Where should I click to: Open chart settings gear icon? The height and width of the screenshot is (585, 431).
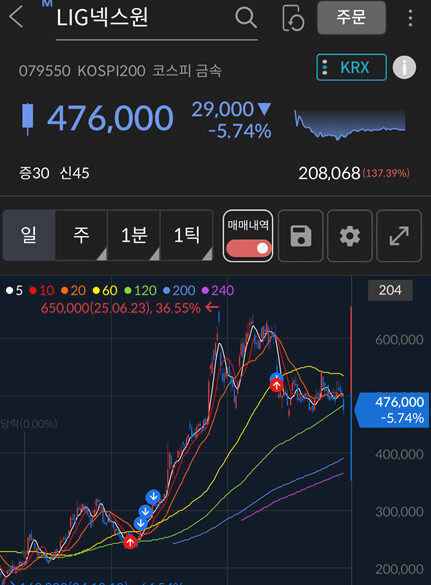pyautogui.click(x=350, y=236)
